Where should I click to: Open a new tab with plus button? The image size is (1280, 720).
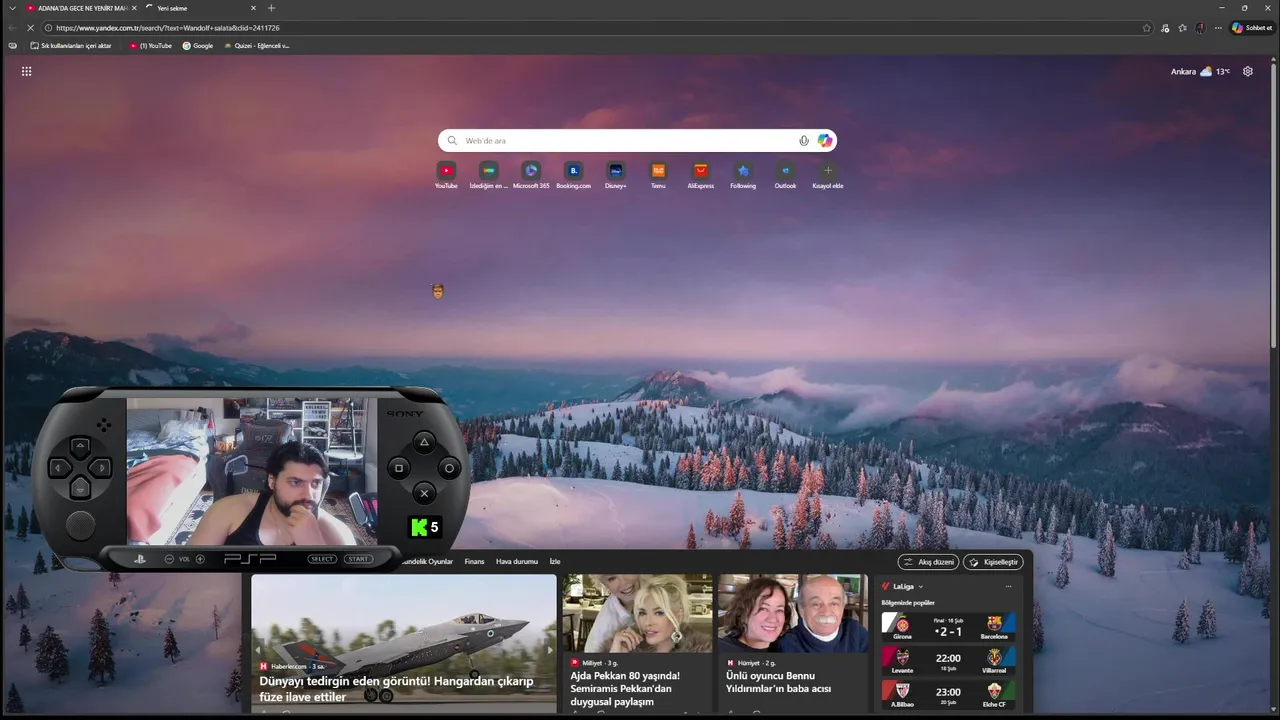[271, 8]
